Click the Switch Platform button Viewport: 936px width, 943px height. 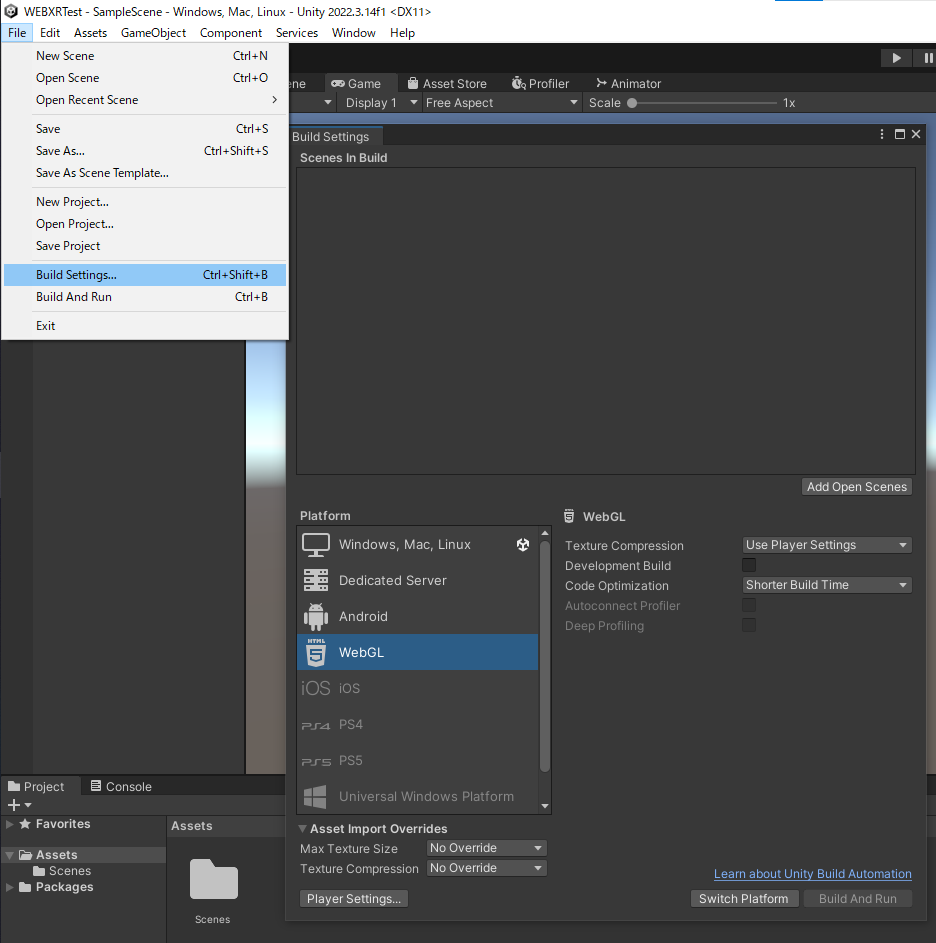[744, 898]
